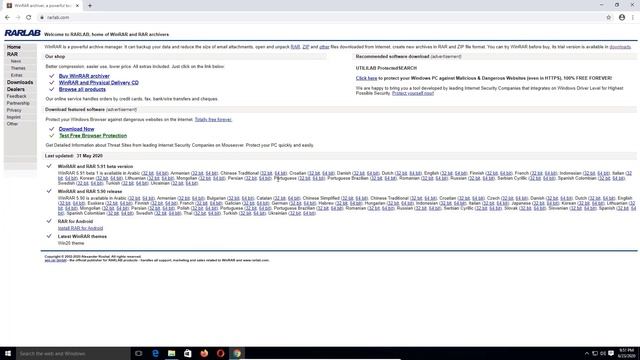The height and width of the screenshot is (360, 640).
Task: Open Themes in the sidebar menu
Action: (18, 68)
